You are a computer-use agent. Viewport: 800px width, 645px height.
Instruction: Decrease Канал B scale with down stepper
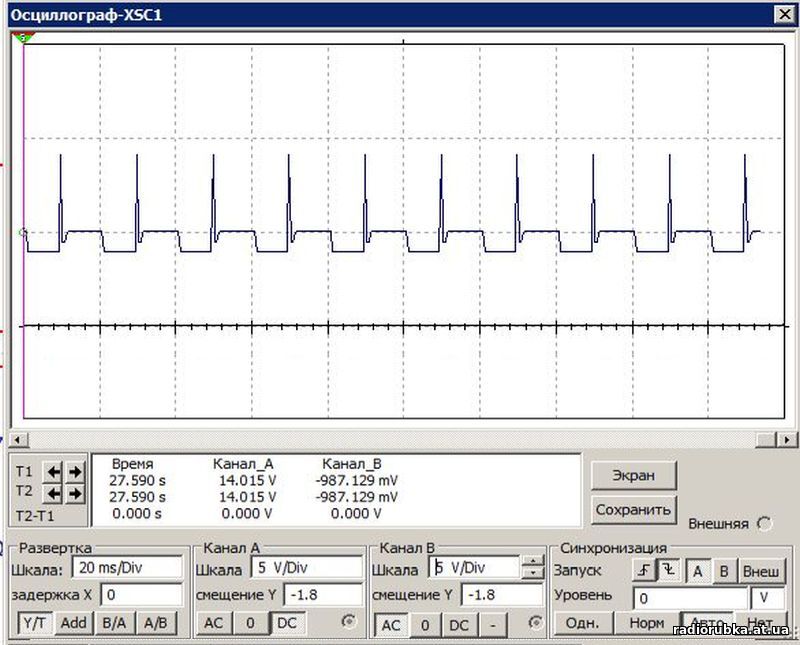(x=533, y=573)
